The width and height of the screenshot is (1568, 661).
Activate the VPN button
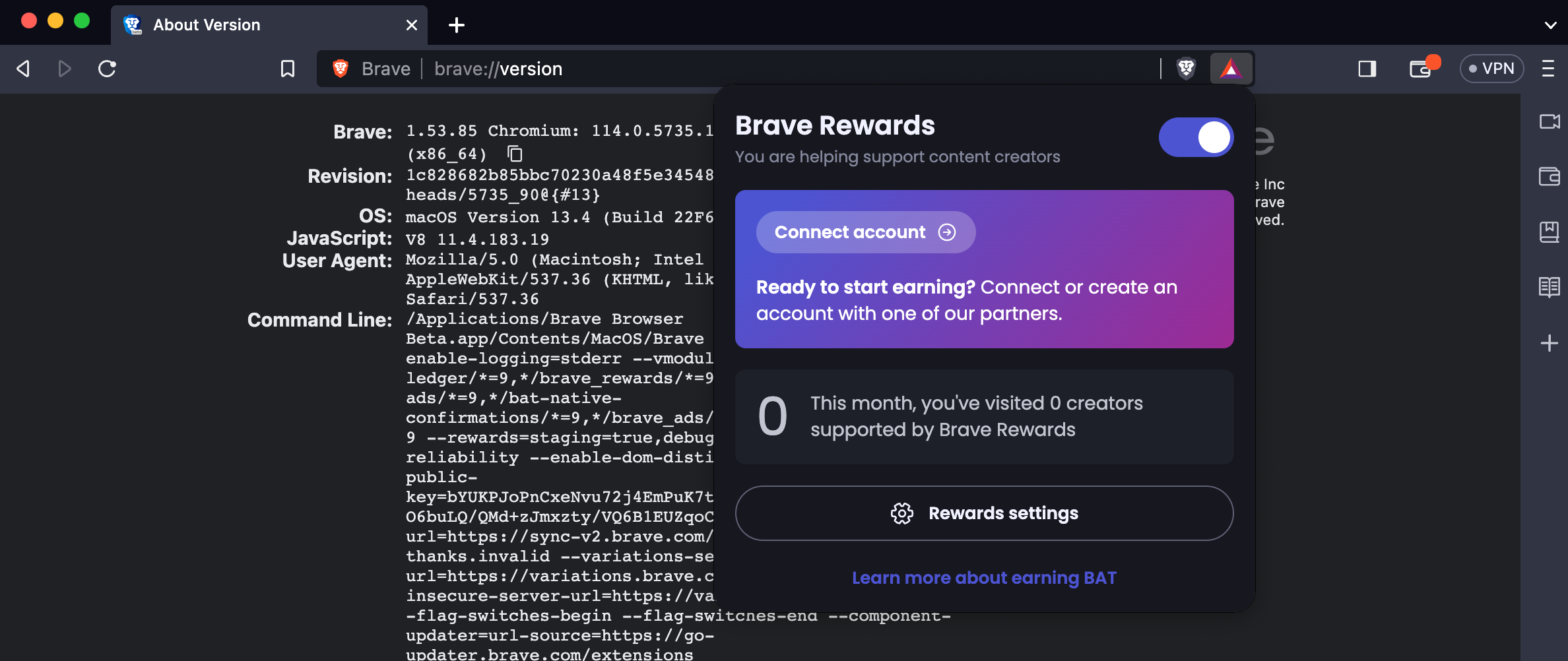coord(1492,68)
